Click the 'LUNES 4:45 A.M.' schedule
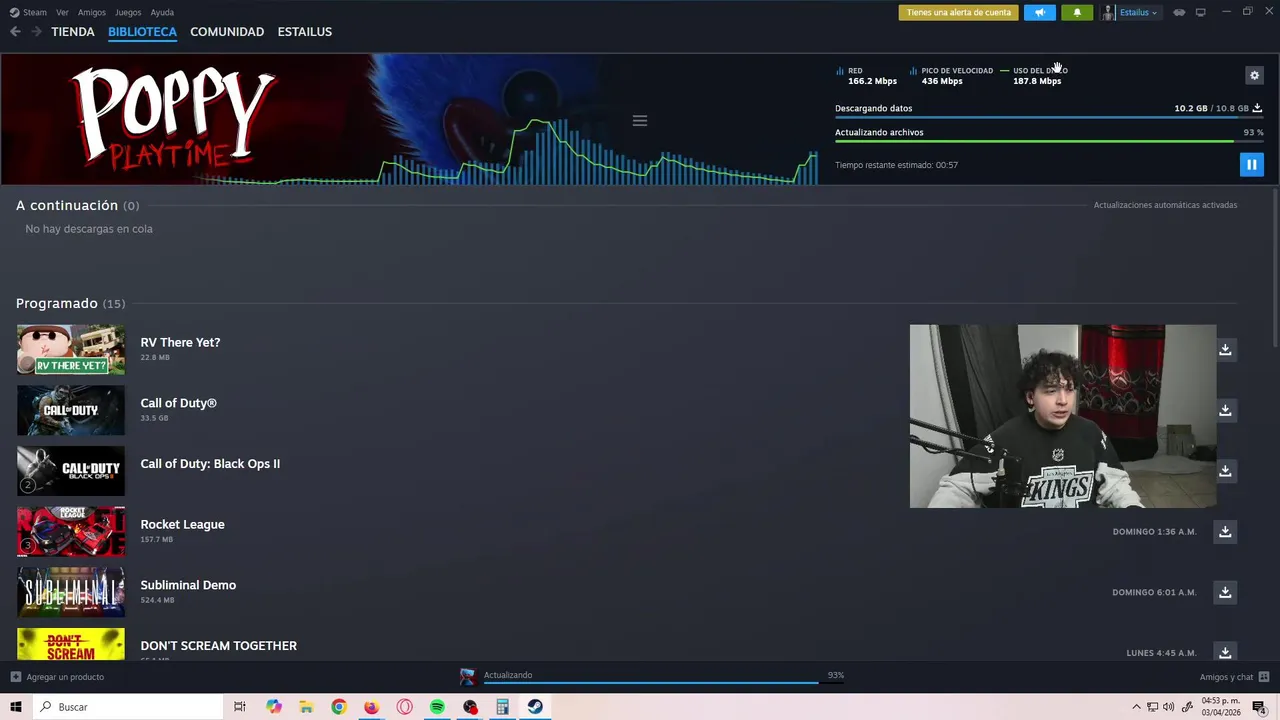Screen dimensions: 1280x720 coord(1161,653)
